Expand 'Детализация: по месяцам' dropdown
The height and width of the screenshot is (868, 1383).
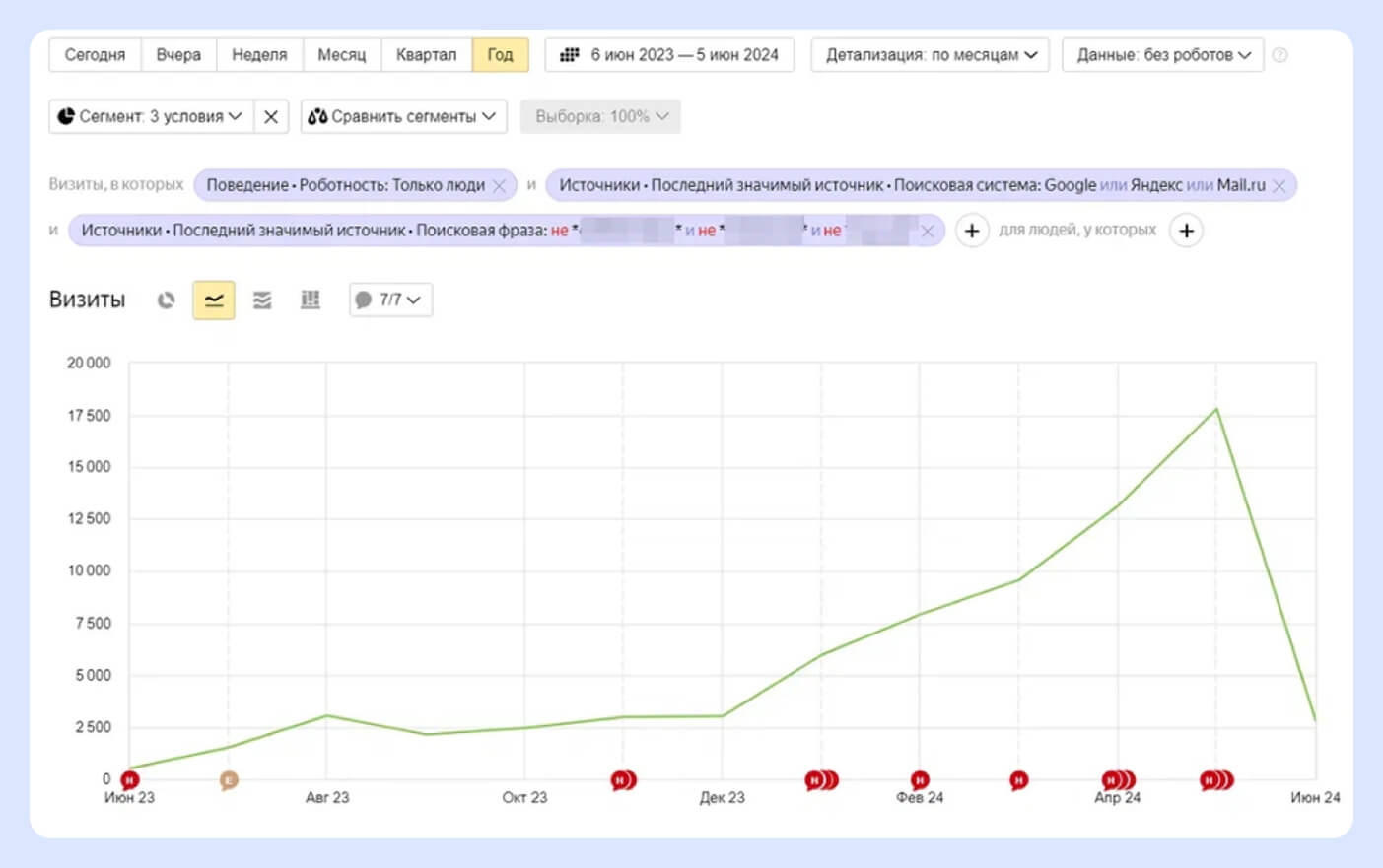pyautogui.click(x=931, y=55)
